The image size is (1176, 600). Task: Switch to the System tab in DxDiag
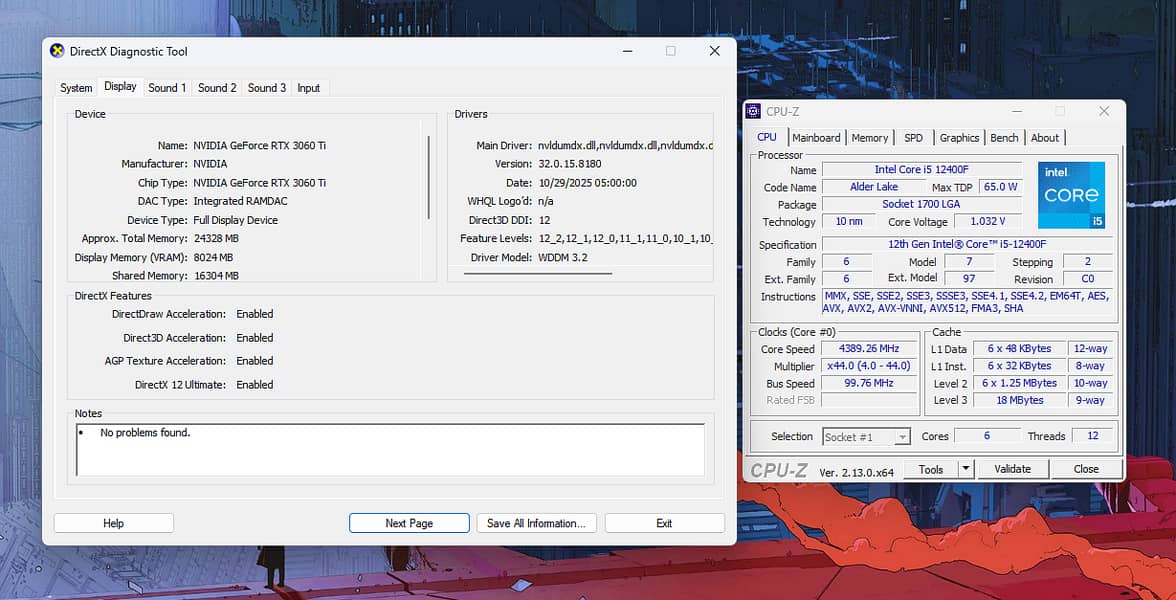pos(76,88)
